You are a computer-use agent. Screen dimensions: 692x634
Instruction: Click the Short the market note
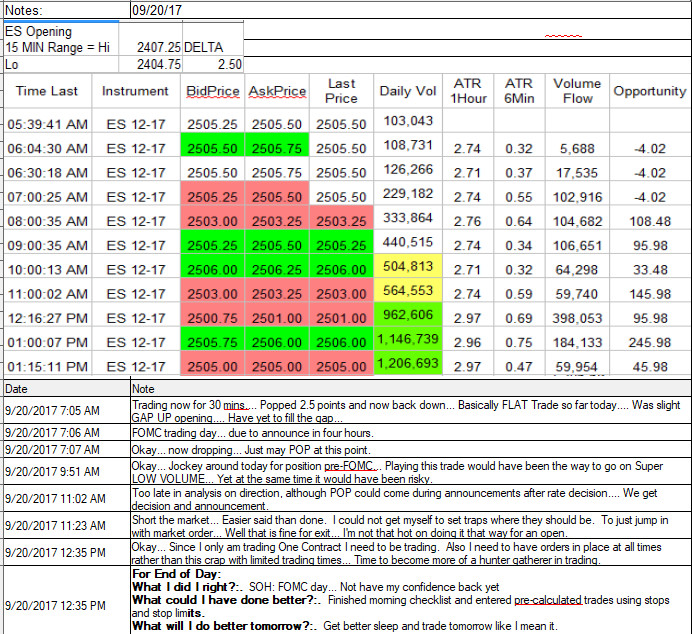410,526
